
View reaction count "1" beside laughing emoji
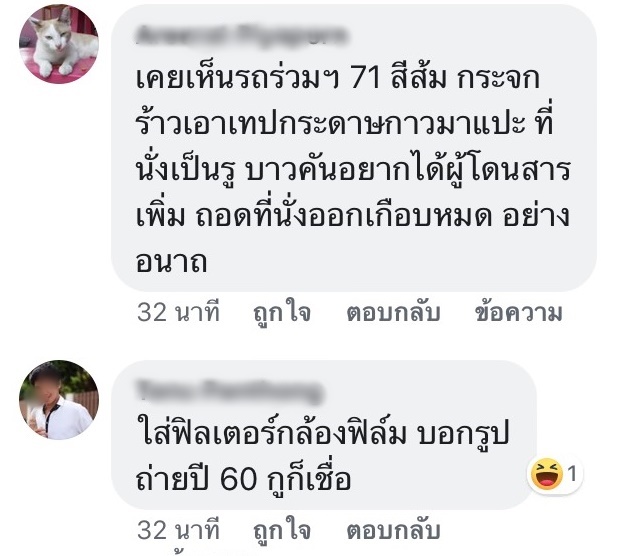click(x=572, y=474)
